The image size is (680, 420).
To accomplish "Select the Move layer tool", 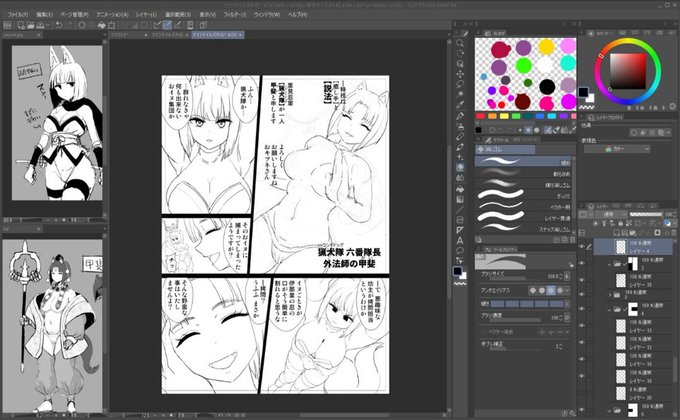I will [x=460, y=74].
